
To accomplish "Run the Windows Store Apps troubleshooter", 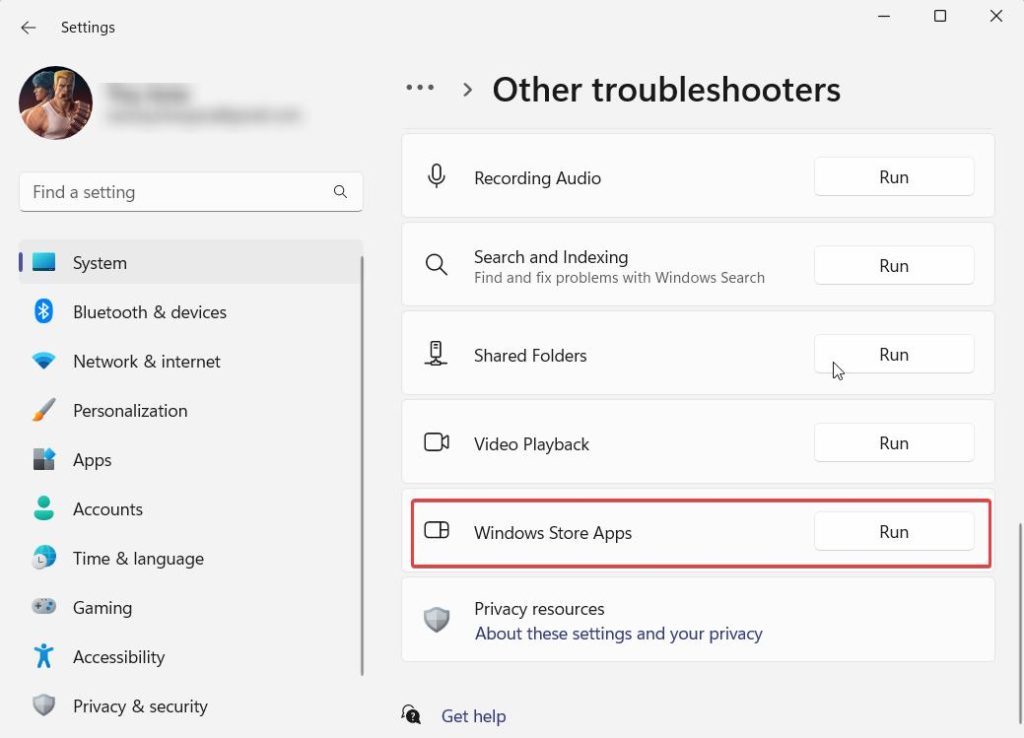I will coord(893,532).
